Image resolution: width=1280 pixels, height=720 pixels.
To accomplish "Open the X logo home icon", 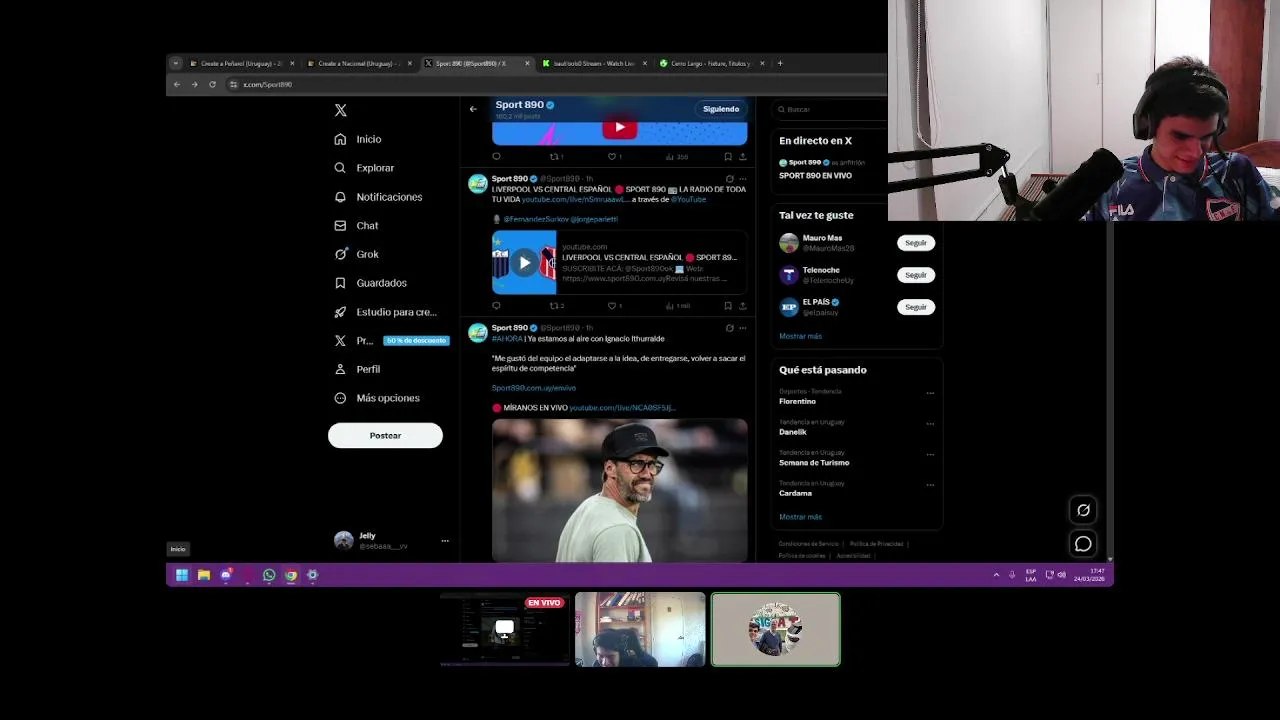I will click(x=341, y=110).
